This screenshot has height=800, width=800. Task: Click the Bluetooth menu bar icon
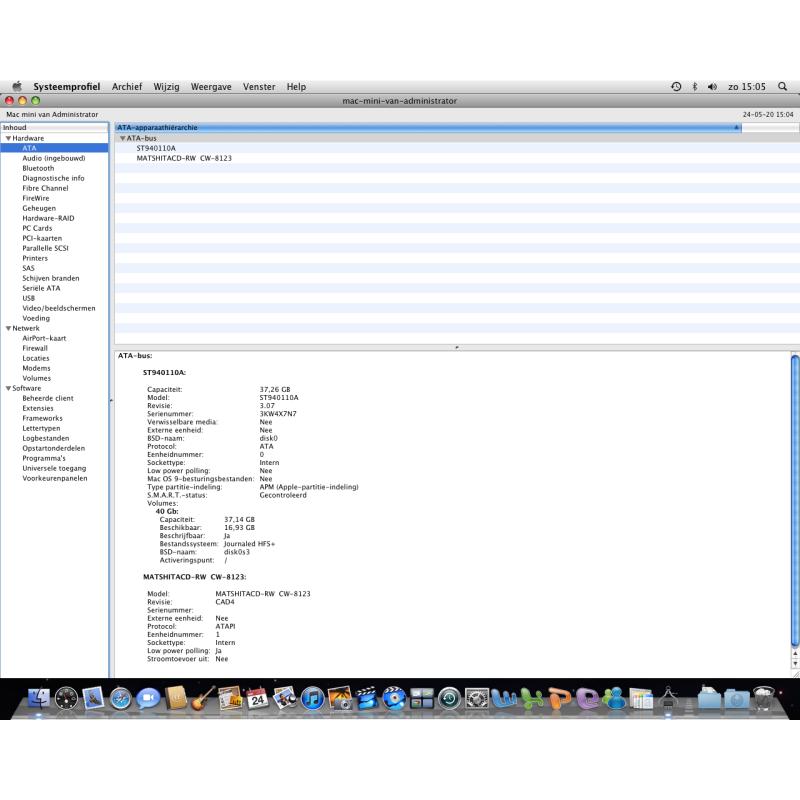point(694,87)
